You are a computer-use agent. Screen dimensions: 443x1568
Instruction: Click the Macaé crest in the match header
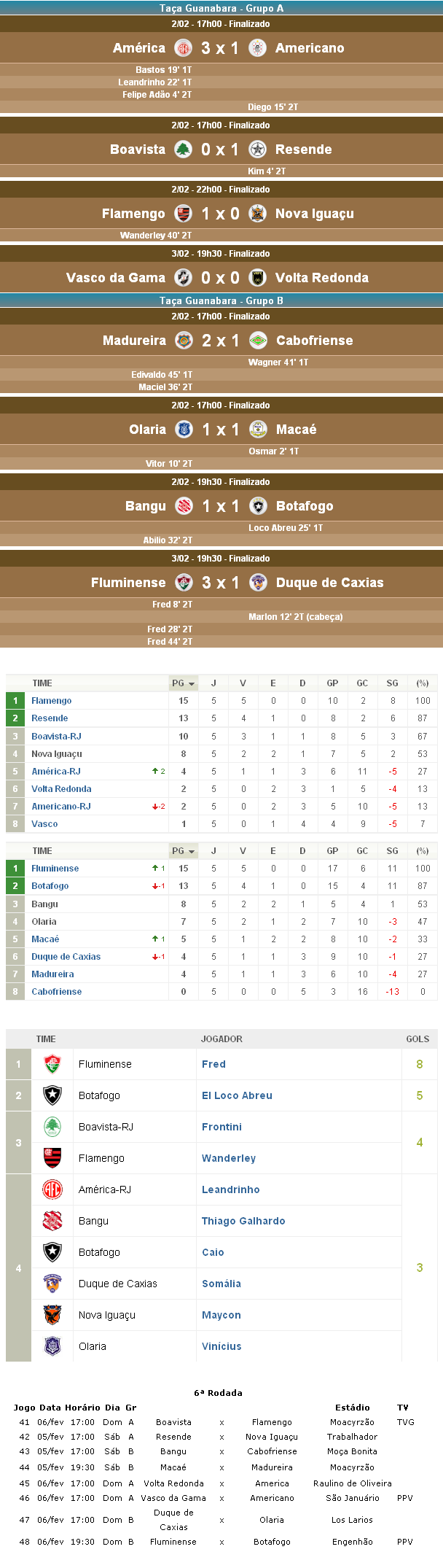(257, 430)
